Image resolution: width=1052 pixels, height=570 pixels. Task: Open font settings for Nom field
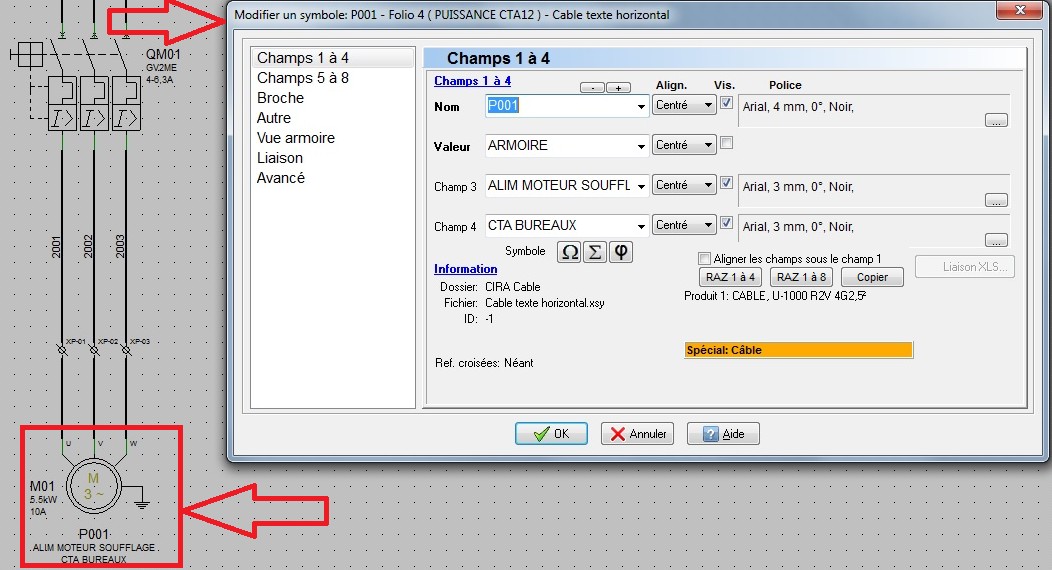[x=995, y=120]
